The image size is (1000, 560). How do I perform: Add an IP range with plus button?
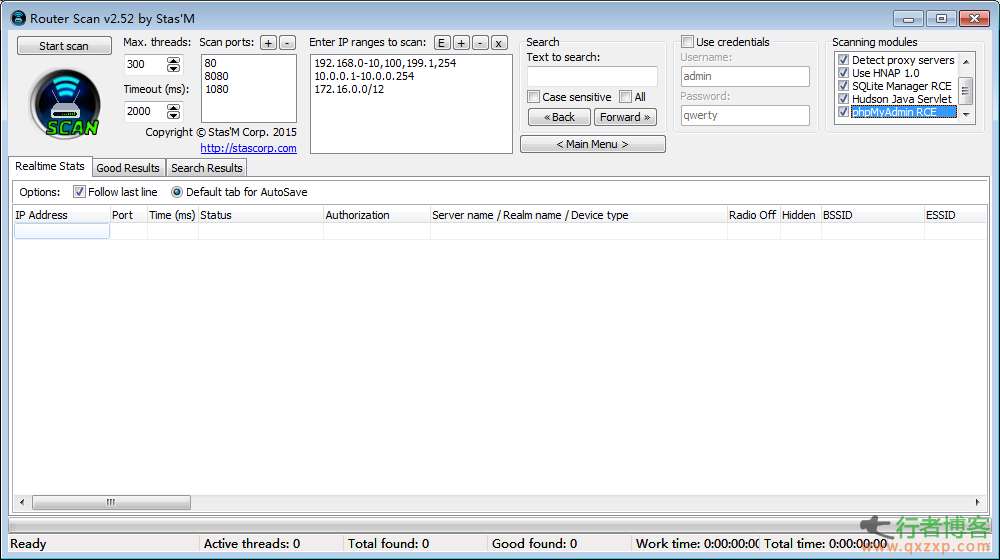461,43
